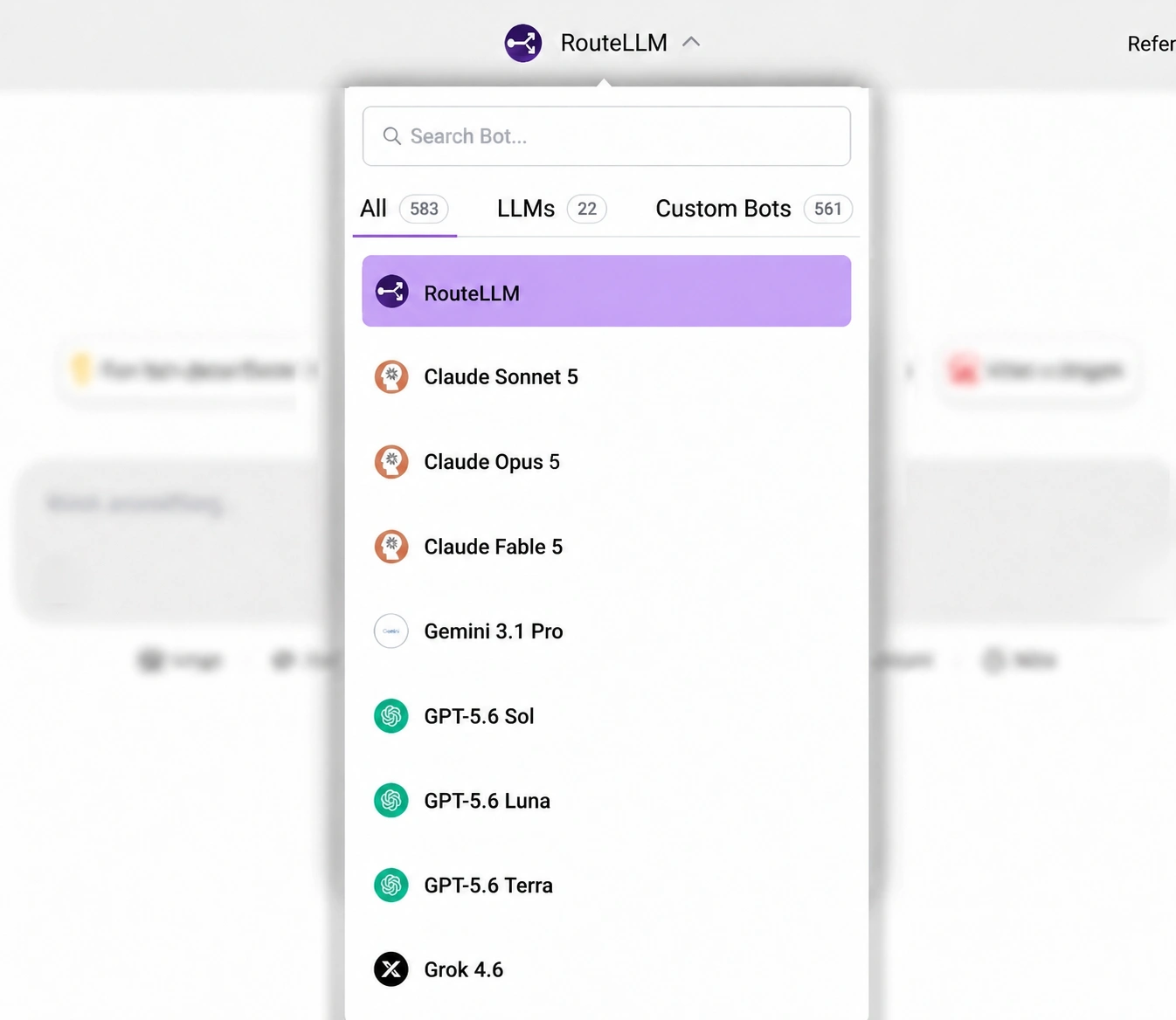Open the Refer link in the header
Viewport: 1176px width, 1020px height.
coord(1152,44)
